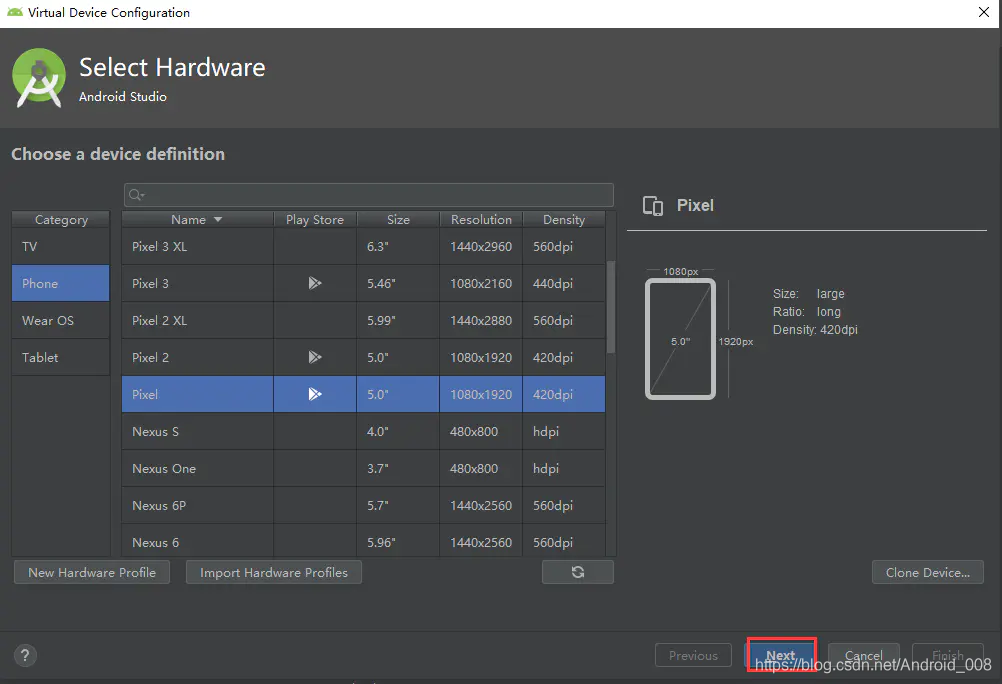Click the Name column sort arrow

tap(218, 219)
